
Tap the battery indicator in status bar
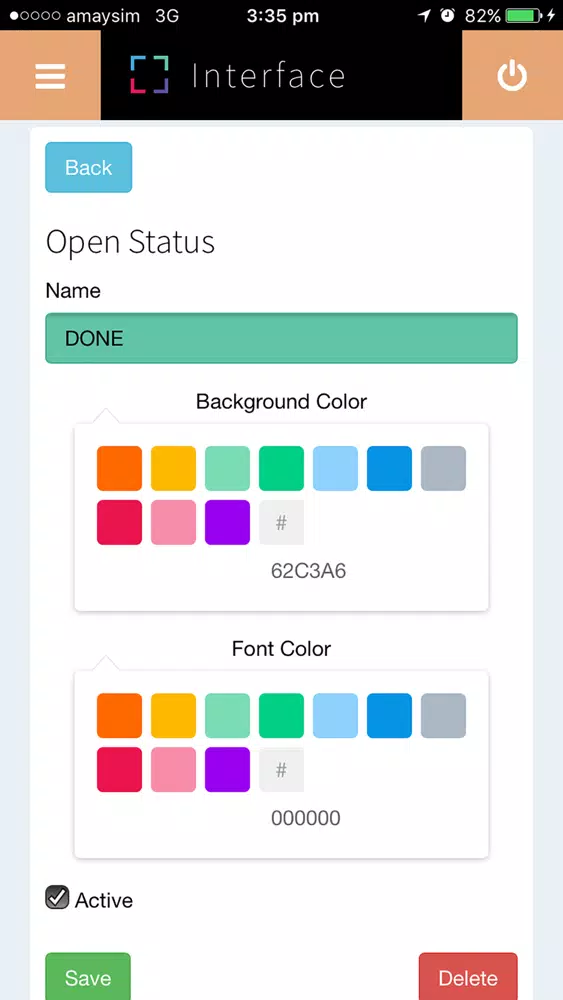click(525, 16)
